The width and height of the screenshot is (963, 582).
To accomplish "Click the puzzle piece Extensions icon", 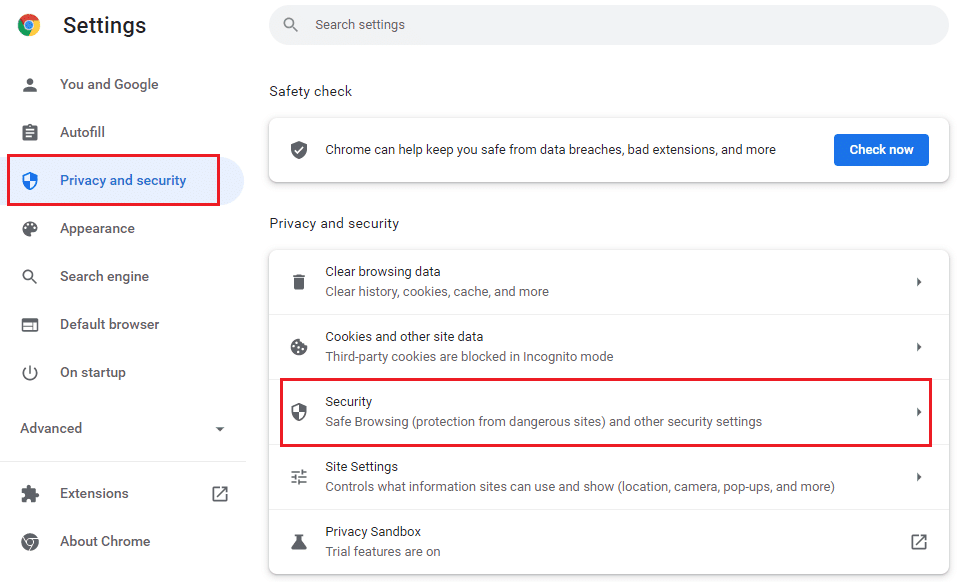I will pyautogui.click(x=29, y=494).
